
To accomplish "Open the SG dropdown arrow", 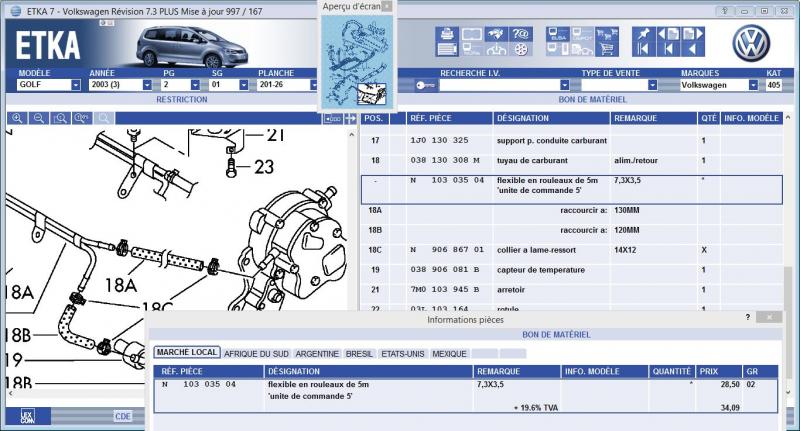I will (243, 85).
